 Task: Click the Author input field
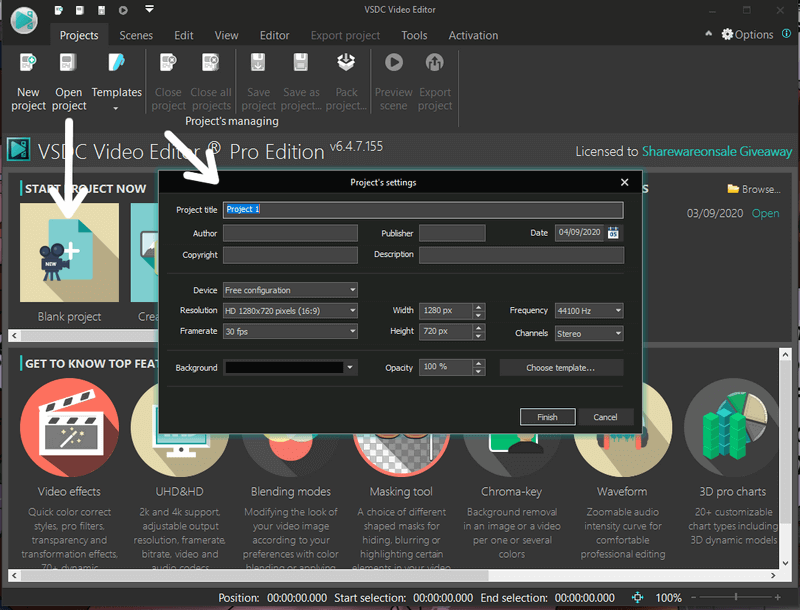pyautogui.click(x=290, y=233)
